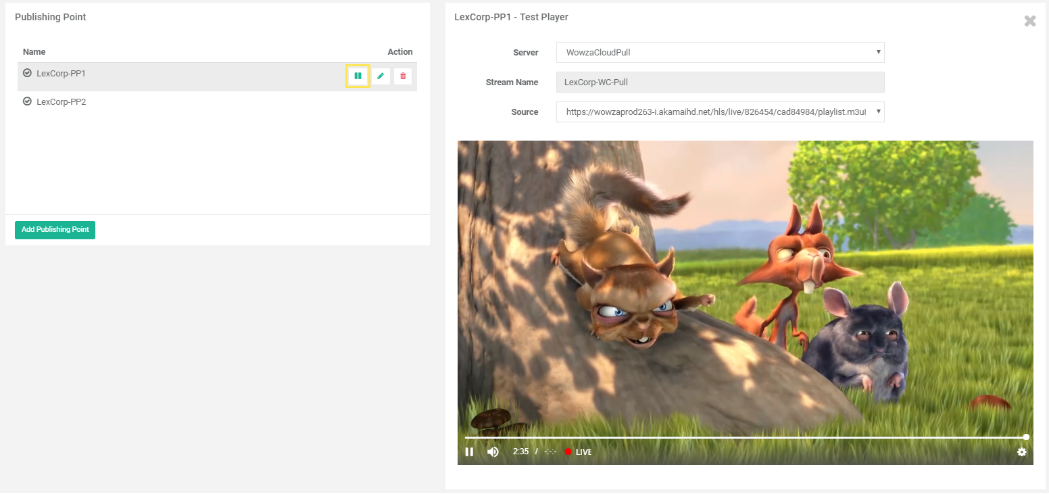This screenshot has height=494, width=1049.
Task: Click the check circle beside LexCorp-PP2
Action: pyautogui.click(x=27, y=102)
